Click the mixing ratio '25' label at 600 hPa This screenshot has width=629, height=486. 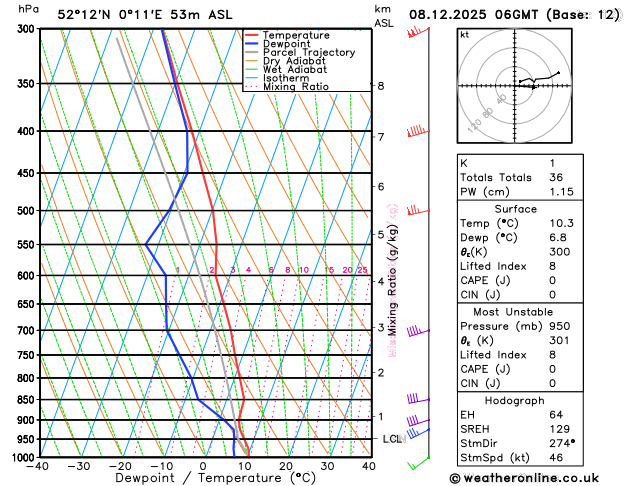click(x=363, y=270)
